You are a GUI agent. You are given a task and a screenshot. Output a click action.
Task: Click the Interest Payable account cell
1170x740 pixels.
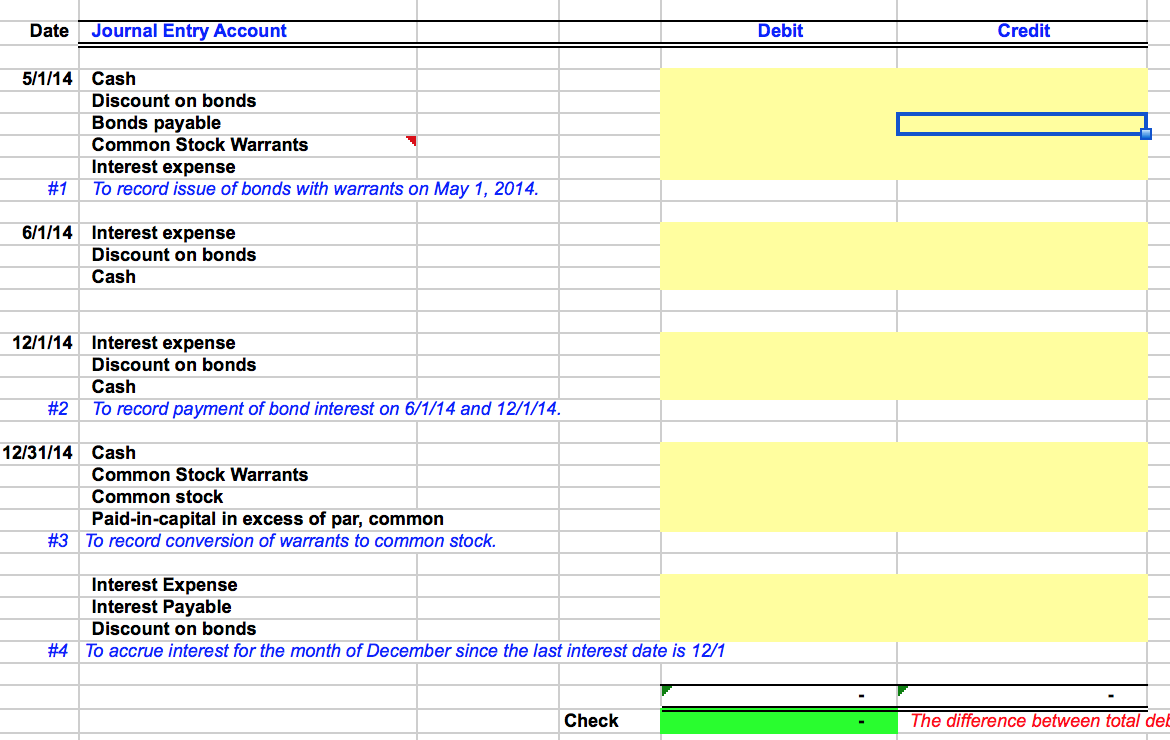coord(161,607)
